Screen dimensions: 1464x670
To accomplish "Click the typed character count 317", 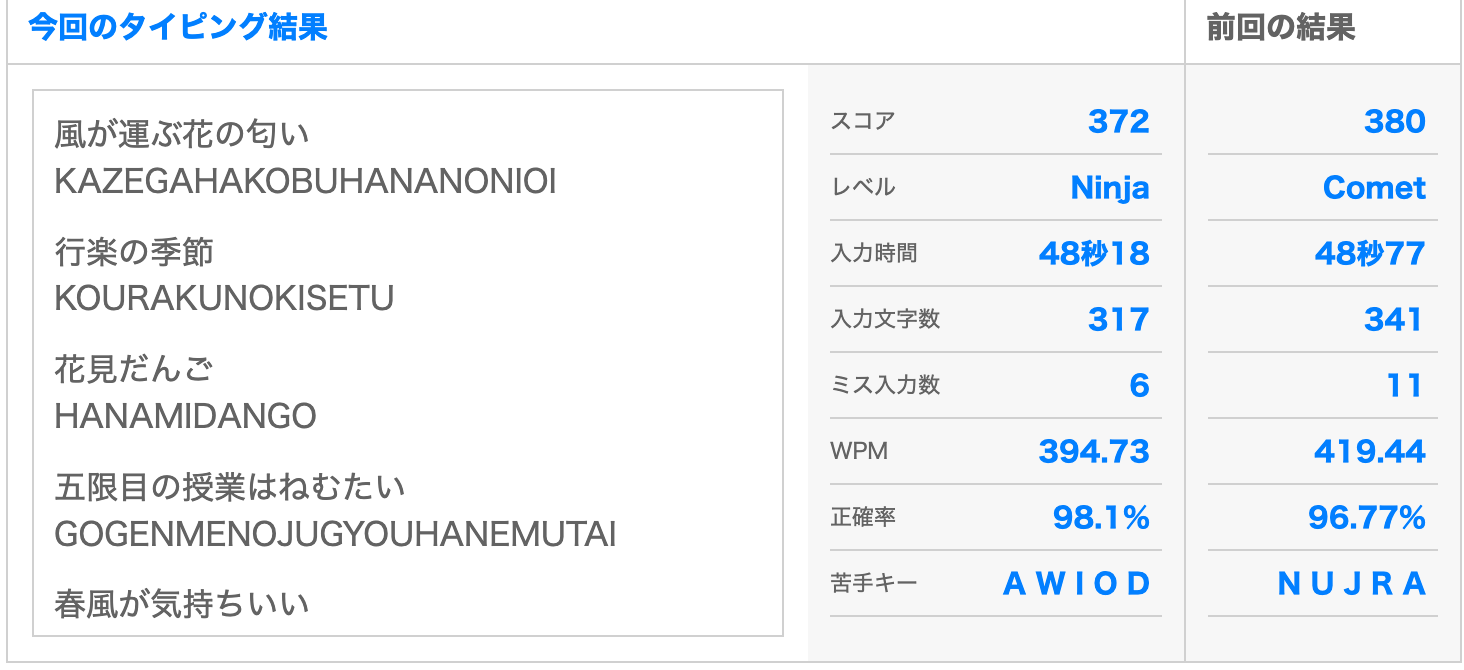I will 1119,319.
